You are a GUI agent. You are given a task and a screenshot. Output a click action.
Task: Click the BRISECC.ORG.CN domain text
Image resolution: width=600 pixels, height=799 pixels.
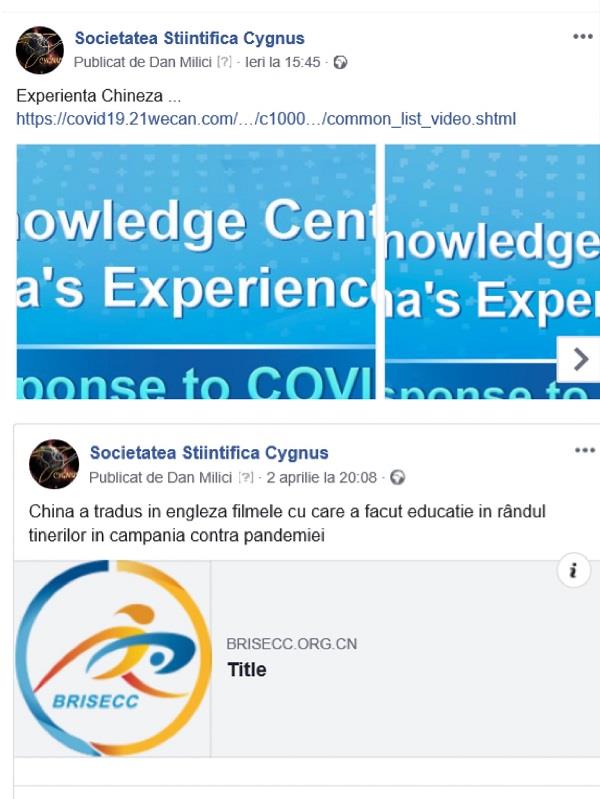coord(292,644)
